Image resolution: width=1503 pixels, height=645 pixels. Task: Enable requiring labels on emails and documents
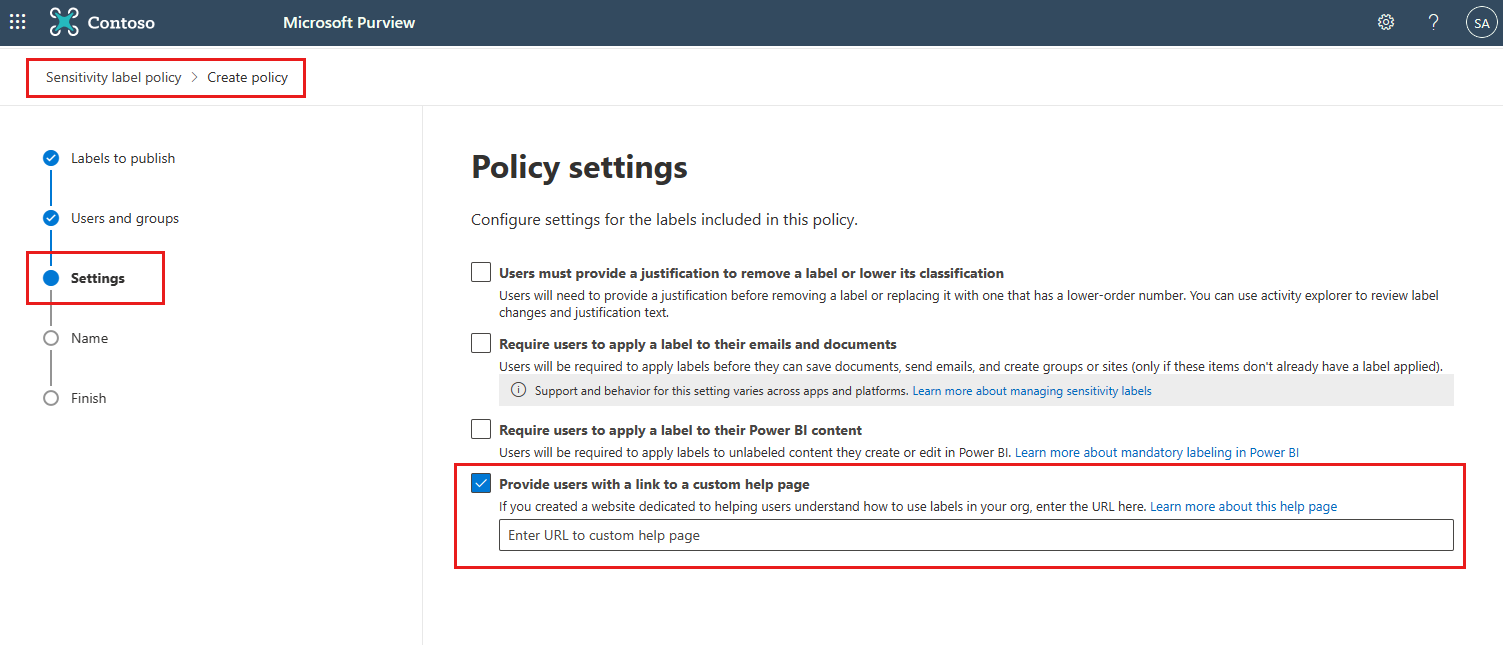(x=481, y=342)
